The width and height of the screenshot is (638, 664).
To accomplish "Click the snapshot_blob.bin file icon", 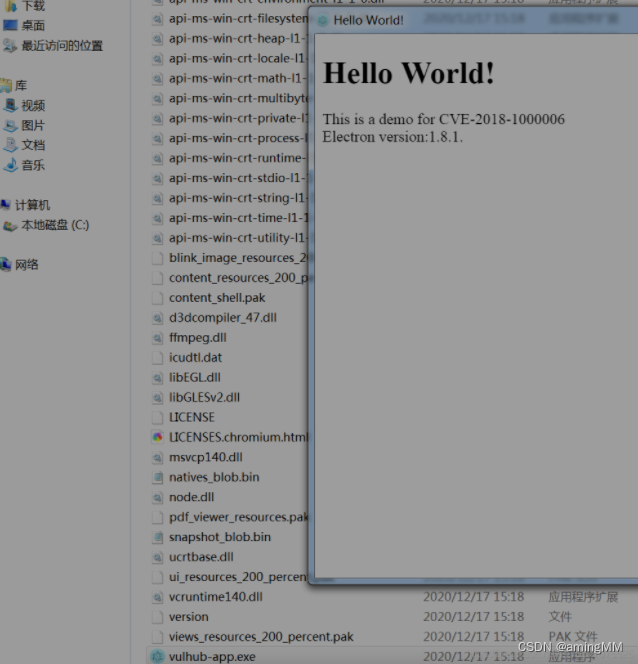I will pos(157,537).
